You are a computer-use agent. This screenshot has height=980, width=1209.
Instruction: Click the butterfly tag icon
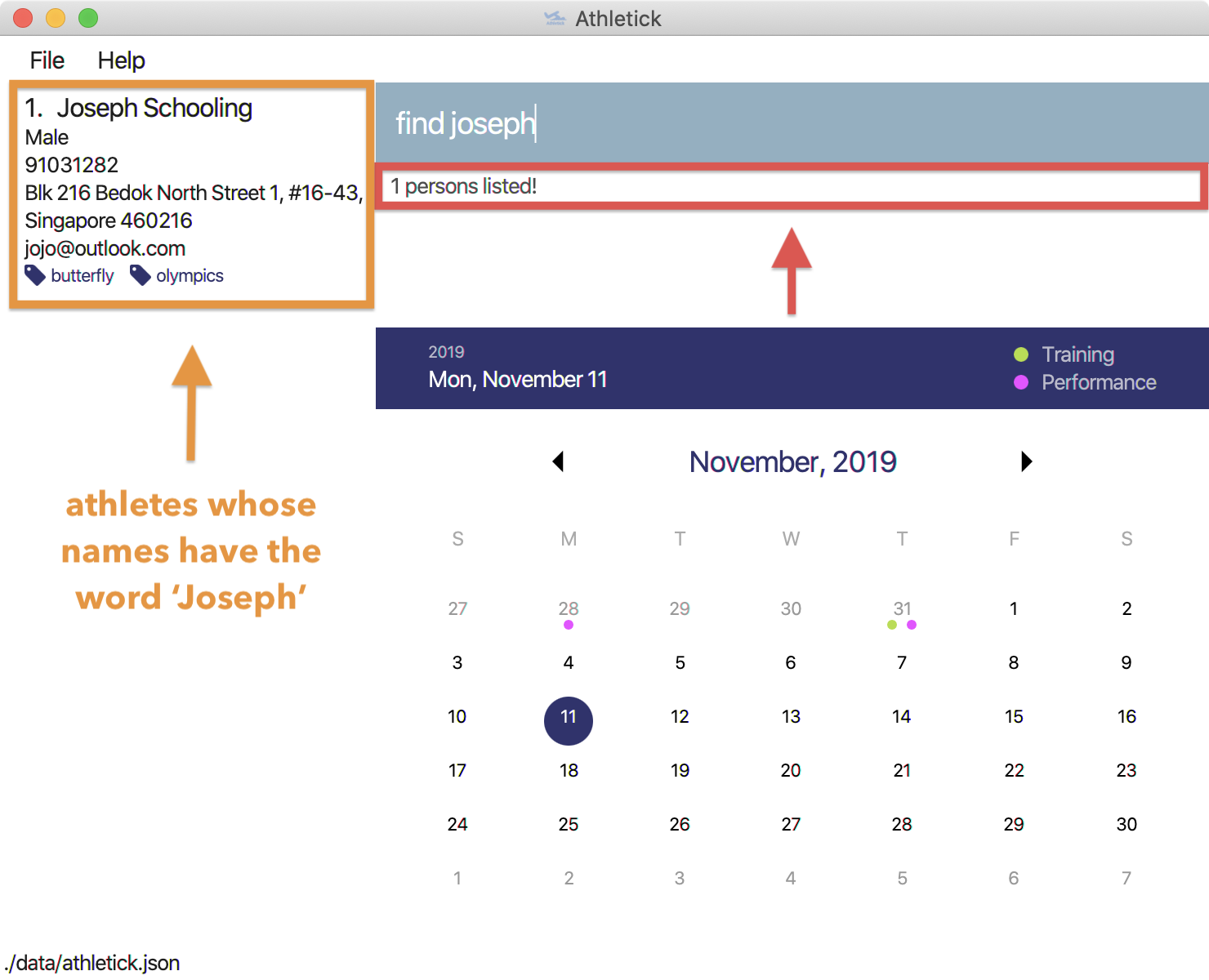[x=35, y=275]
